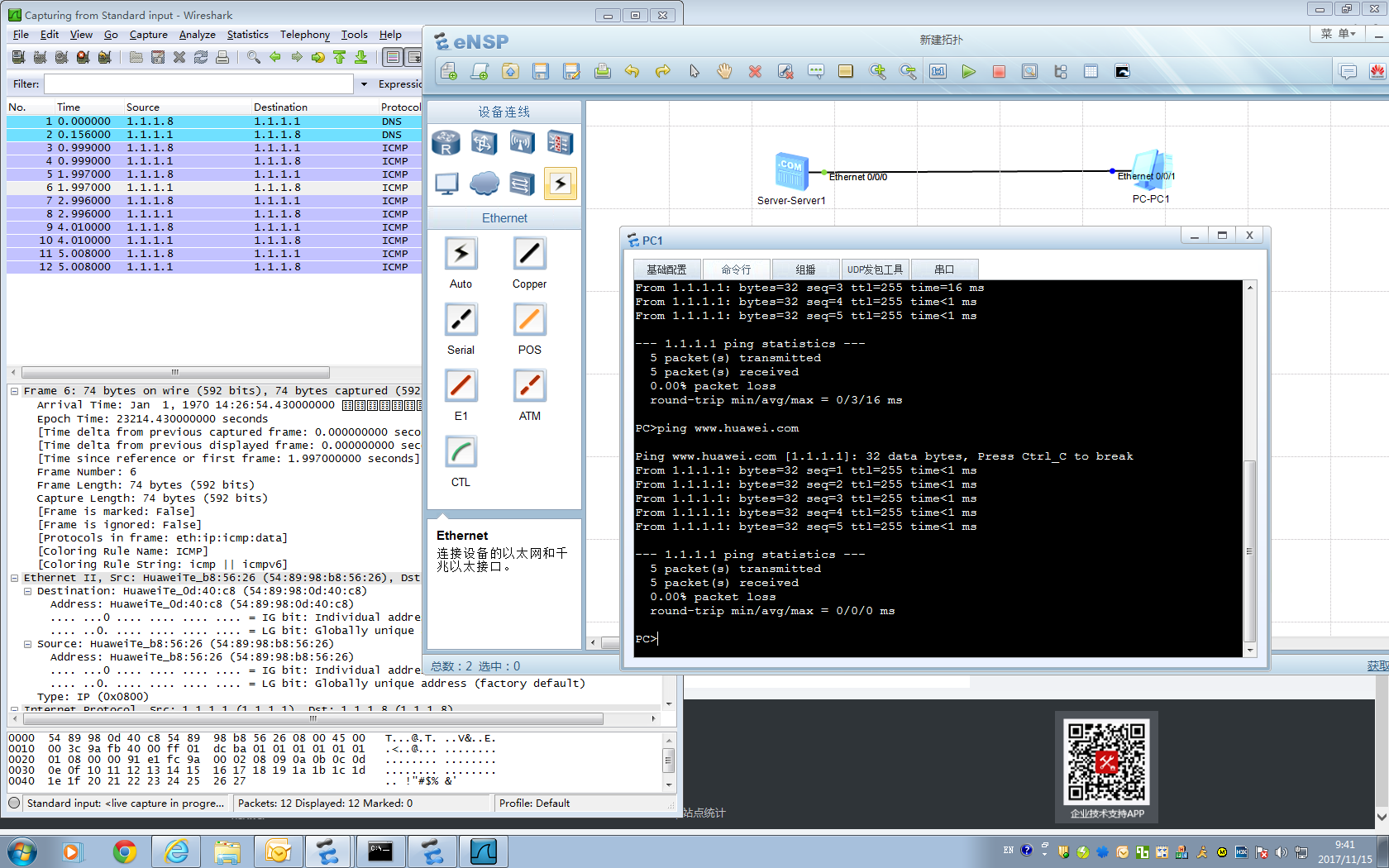Click the Expression button beside filter

tap(400, 84)
